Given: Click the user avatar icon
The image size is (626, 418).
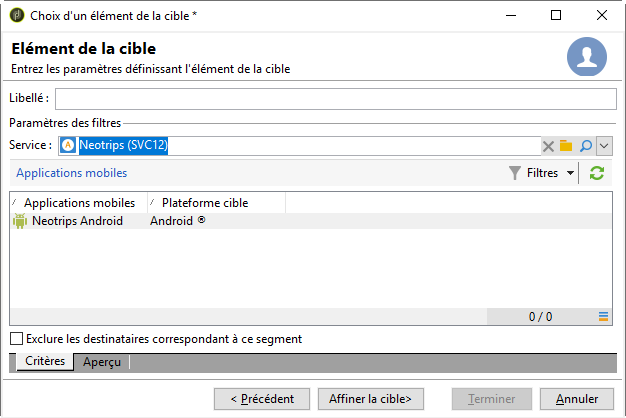Looking at the screenshot, I should [x=586, y=57].
